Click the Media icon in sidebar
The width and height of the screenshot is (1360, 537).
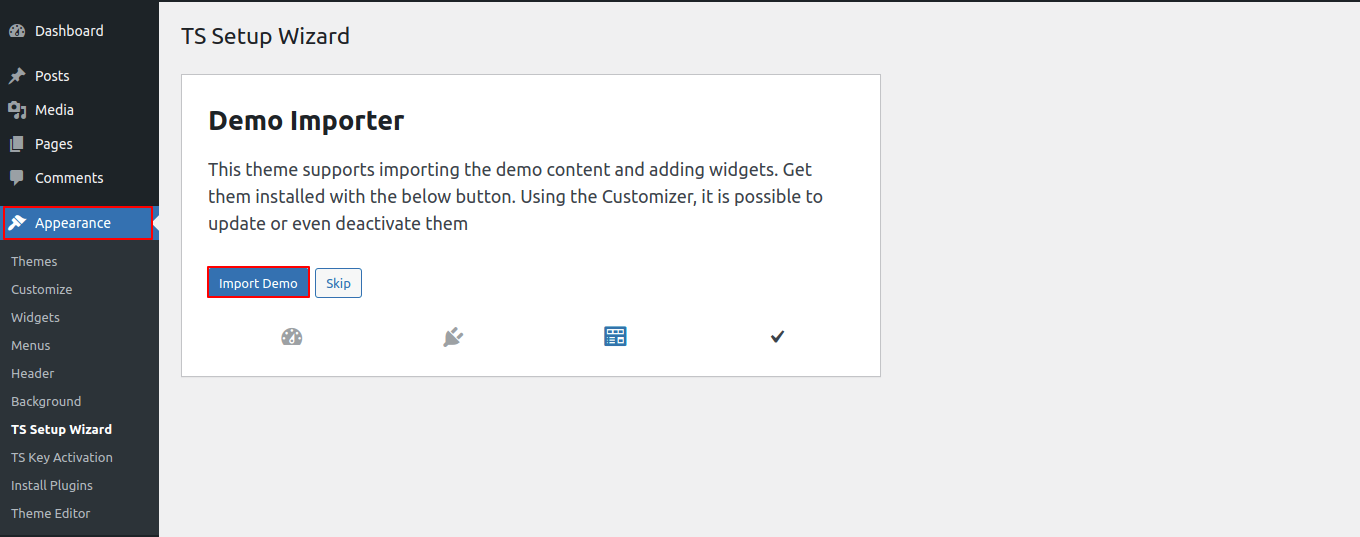coord(17,110)
